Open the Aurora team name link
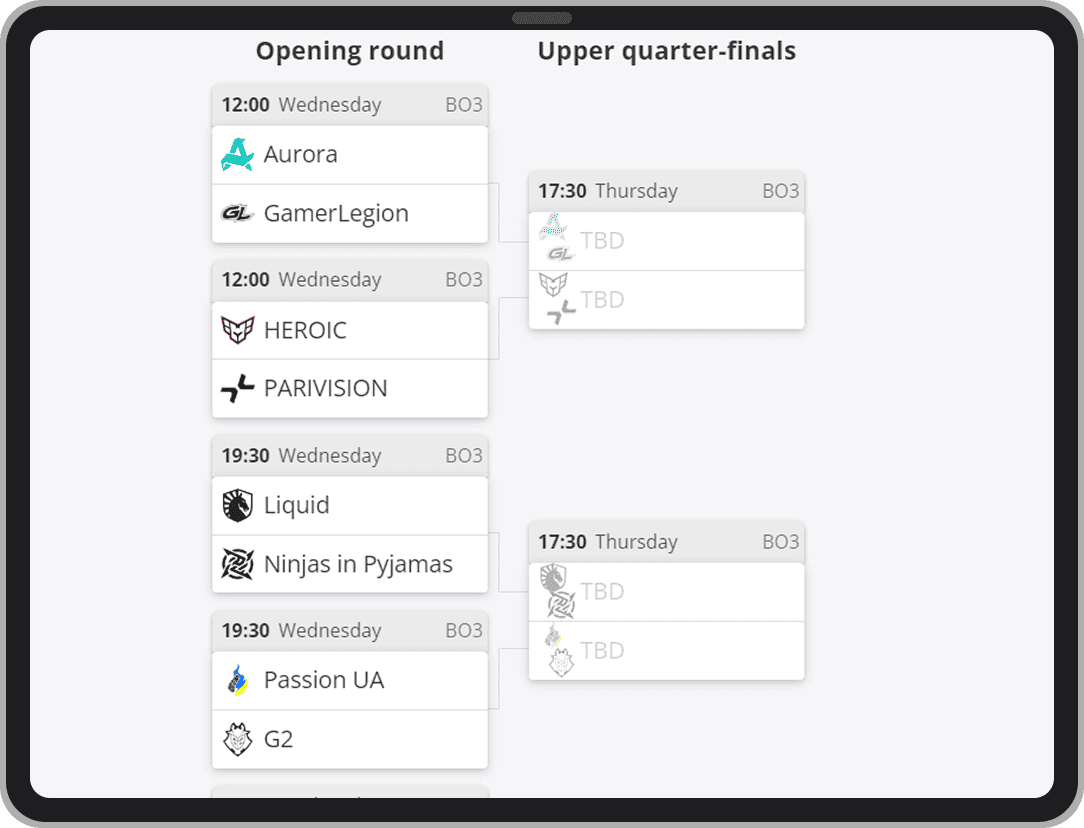 click(x=300, y=155)
